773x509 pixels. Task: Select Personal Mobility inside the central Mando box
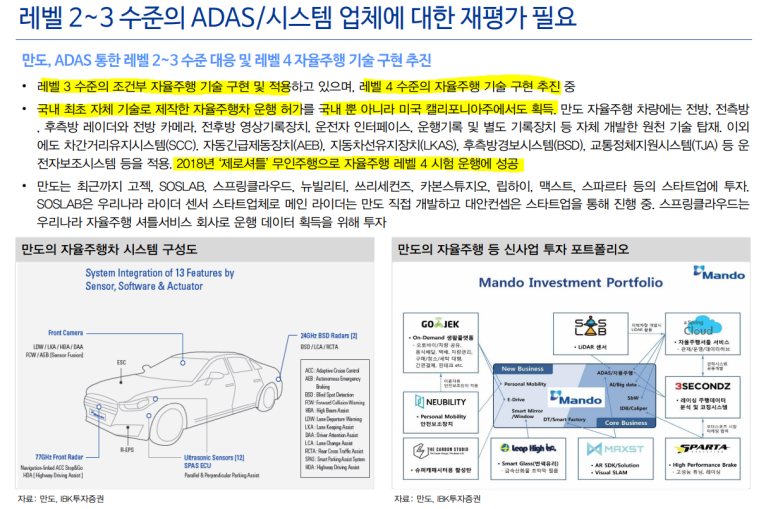(525, 384)
